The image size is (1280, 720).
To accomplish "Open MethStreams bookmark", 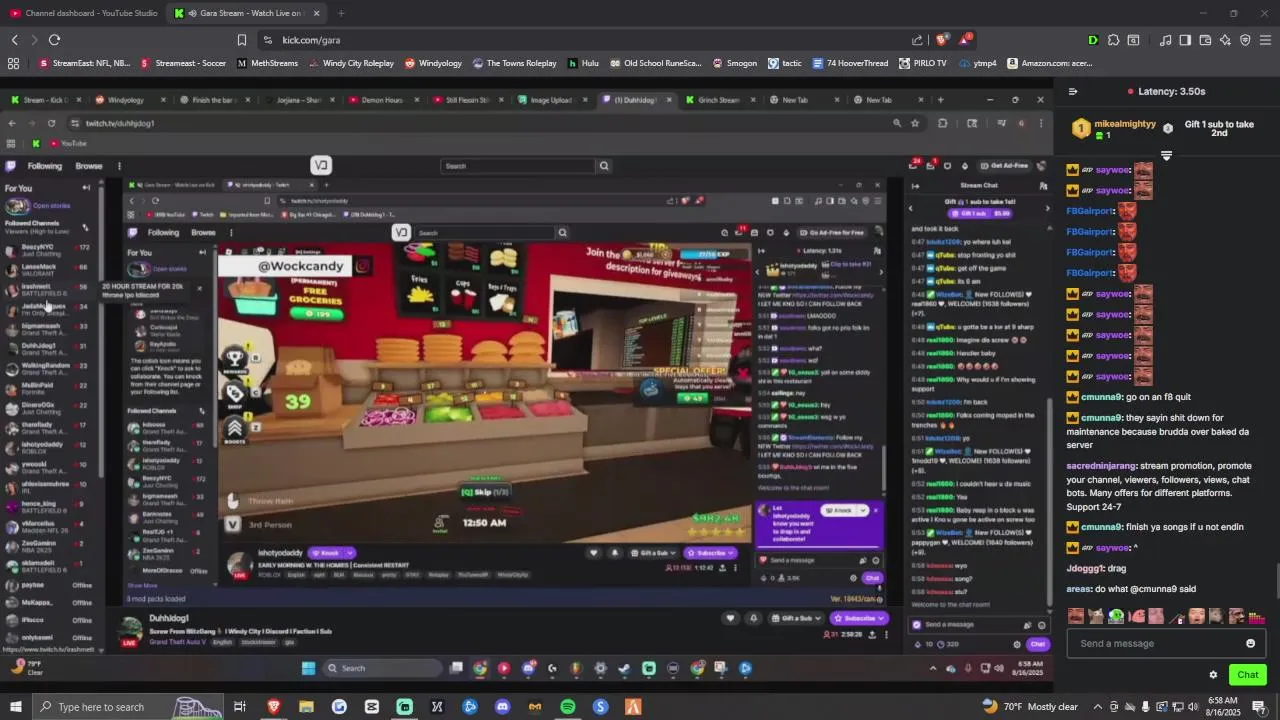I will coord(266,63).
